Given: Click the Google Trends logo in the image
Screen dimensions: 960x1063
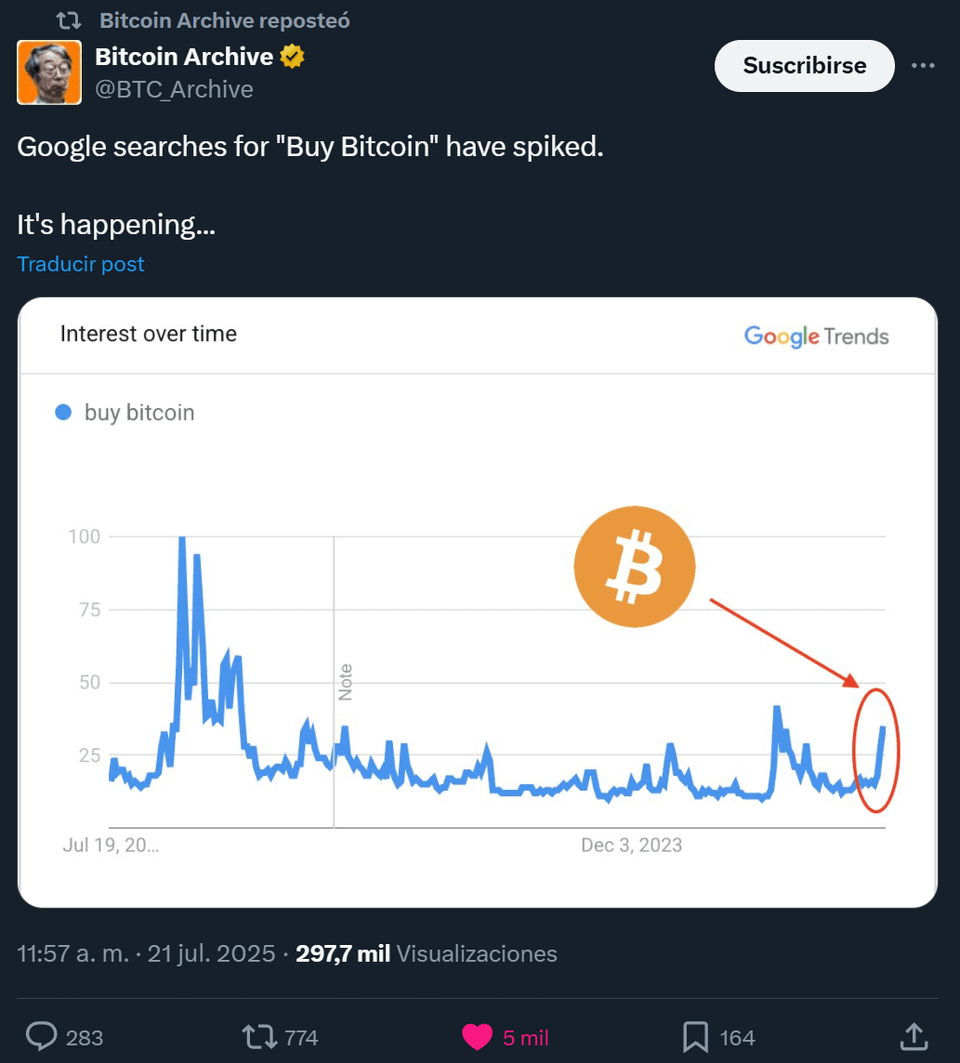Looking at the screenshot, I should (816, 336).
